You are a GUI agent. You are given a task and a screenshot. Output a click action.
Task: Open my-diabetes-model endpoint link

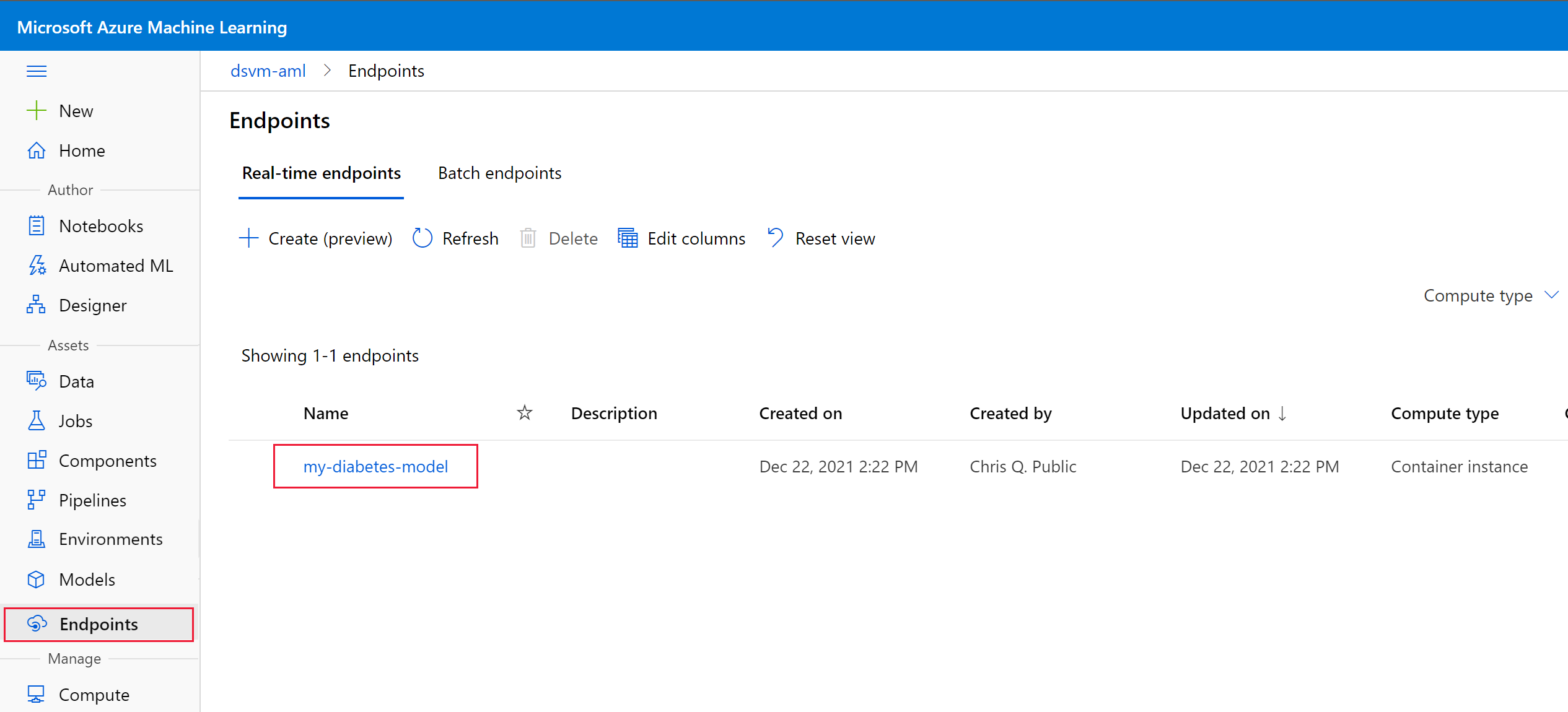pos(375,466)
